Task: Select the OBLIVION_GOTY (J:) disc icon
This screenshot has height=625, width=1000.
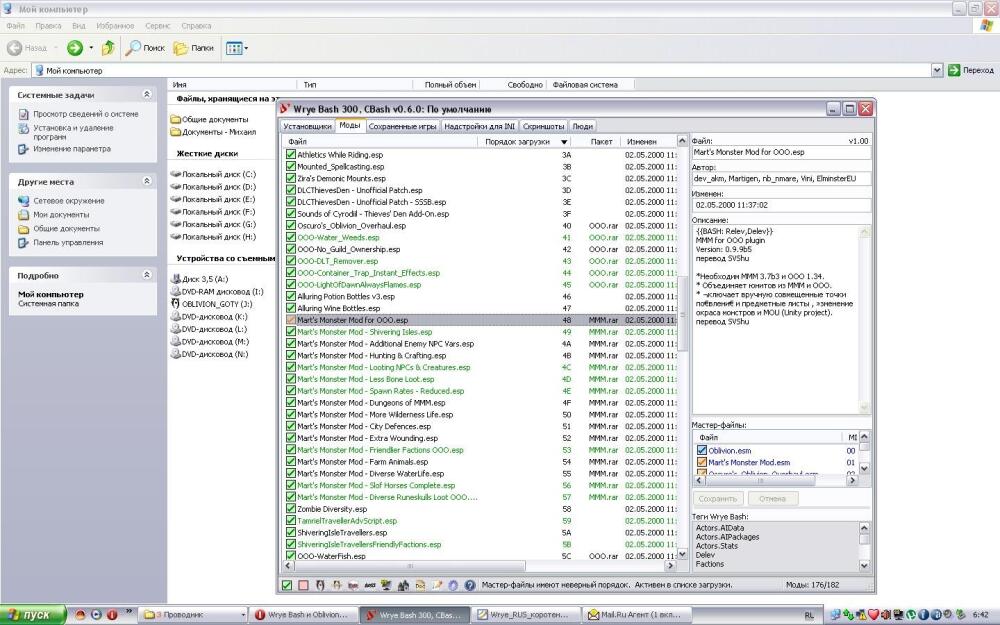Action: [x=176, y=304]
